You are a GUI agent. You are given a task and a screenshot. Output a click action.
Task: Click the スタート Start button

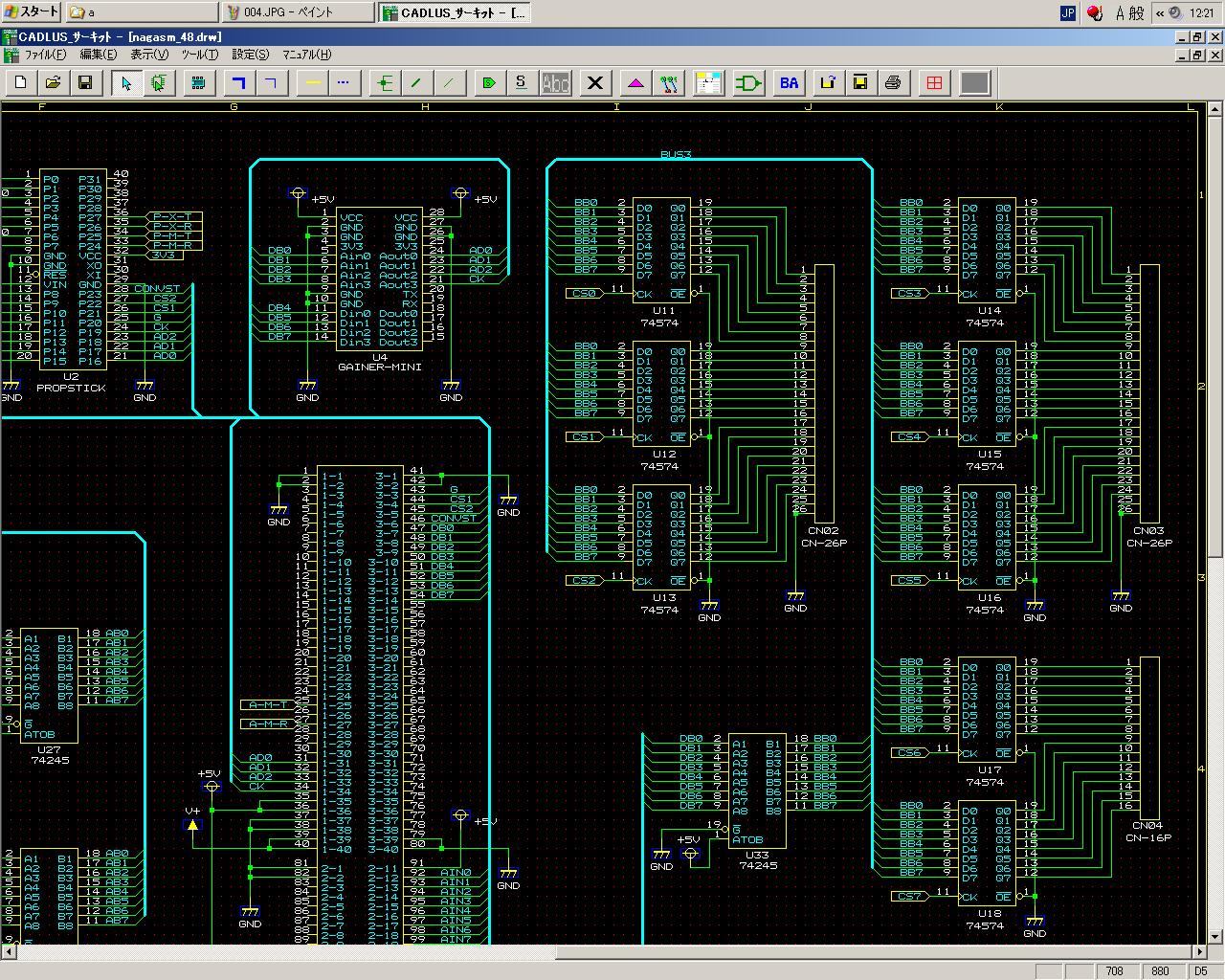point(32,12)
